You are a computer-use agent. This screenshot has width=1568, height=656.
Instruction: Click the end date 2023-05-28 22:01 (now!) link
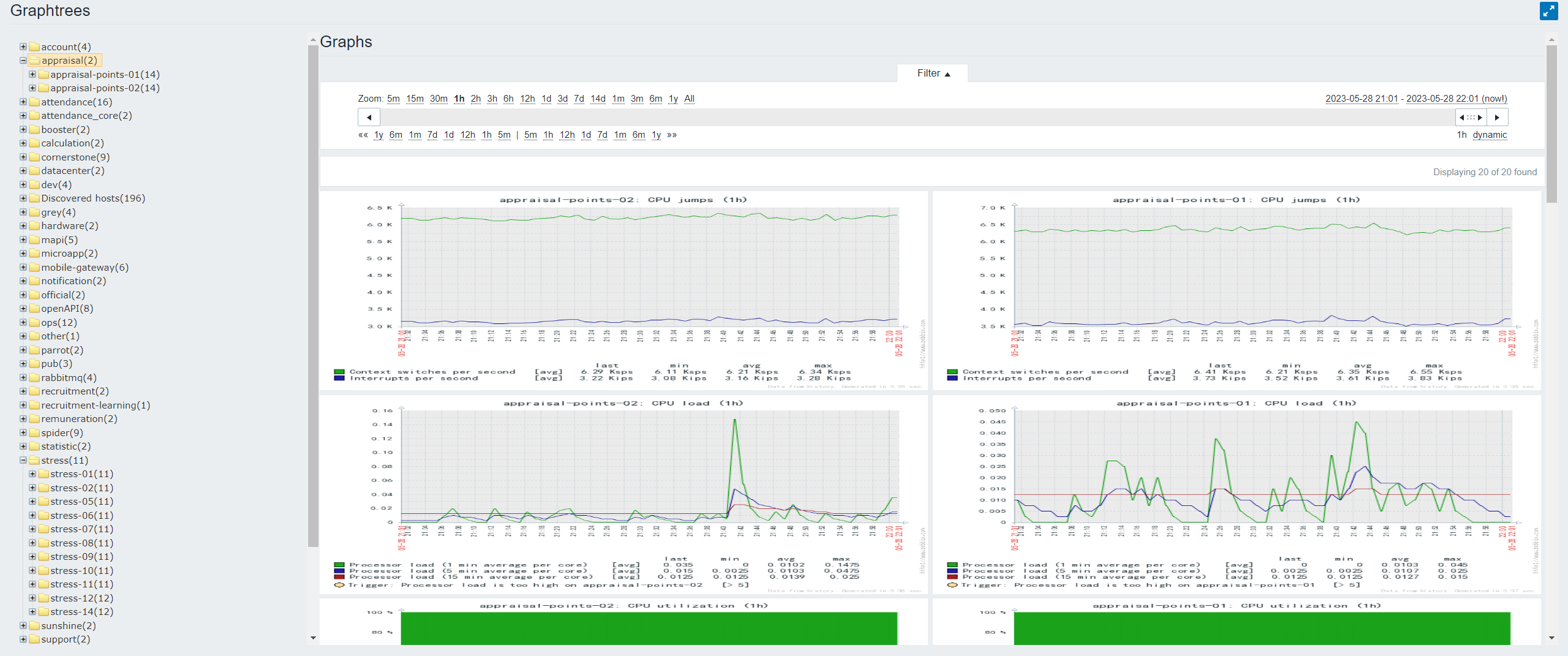[x=1457, y=99]
